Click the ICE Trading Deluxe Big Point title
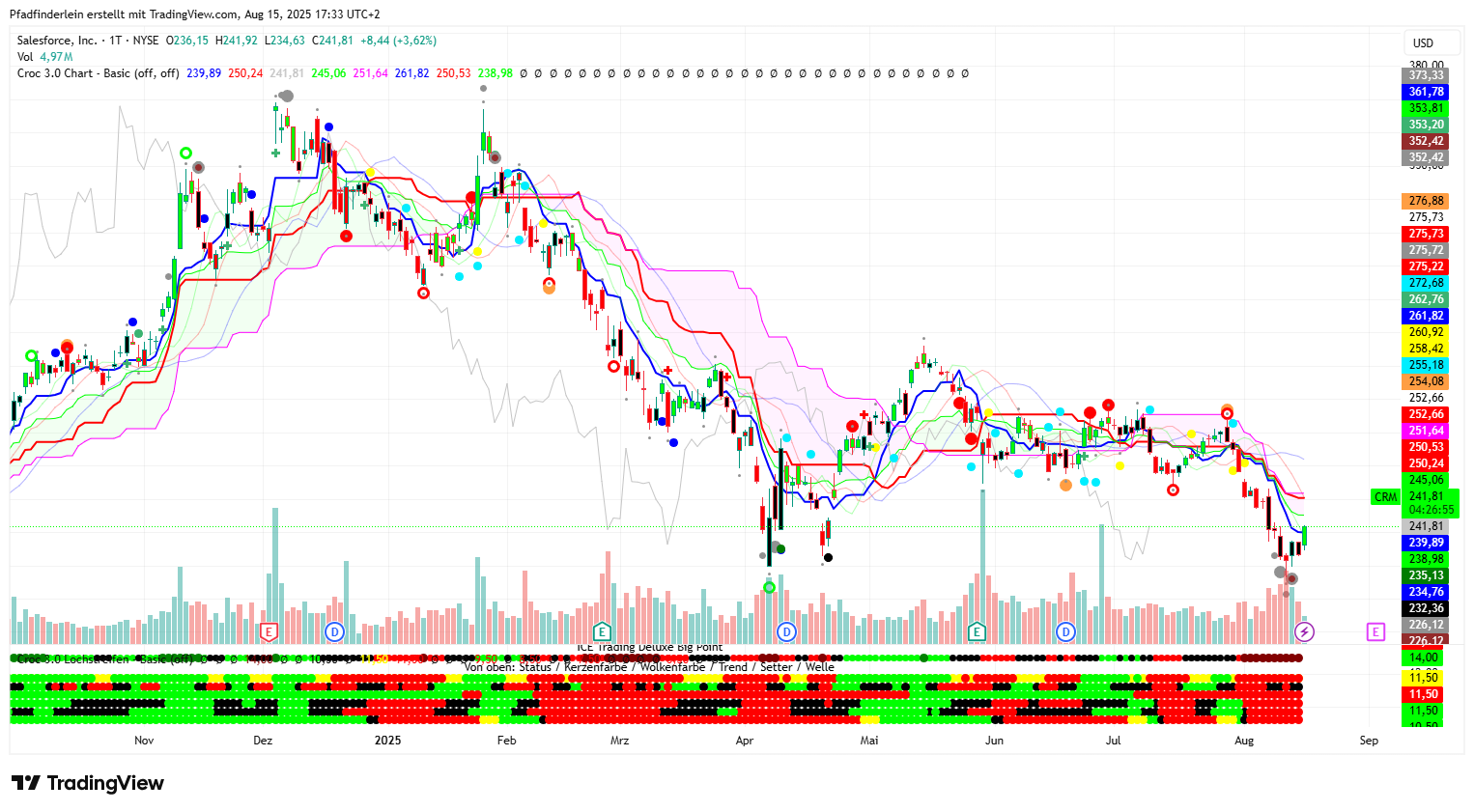 pos(649,648)
